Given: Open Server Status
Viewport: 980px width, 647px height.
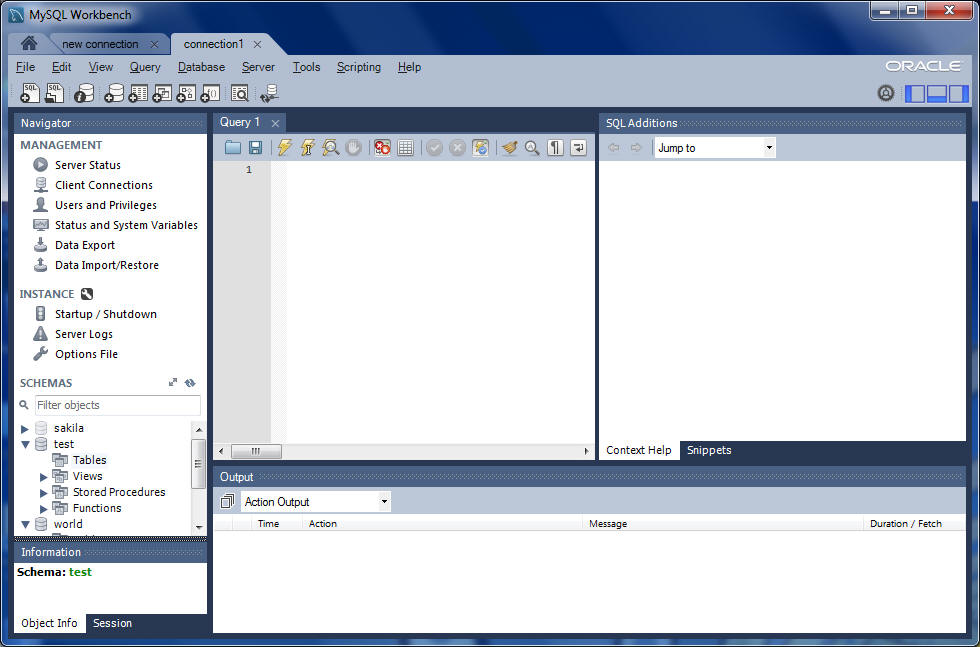Looking at the screenshot, I should pyautogui.click(x=88, y=165).
